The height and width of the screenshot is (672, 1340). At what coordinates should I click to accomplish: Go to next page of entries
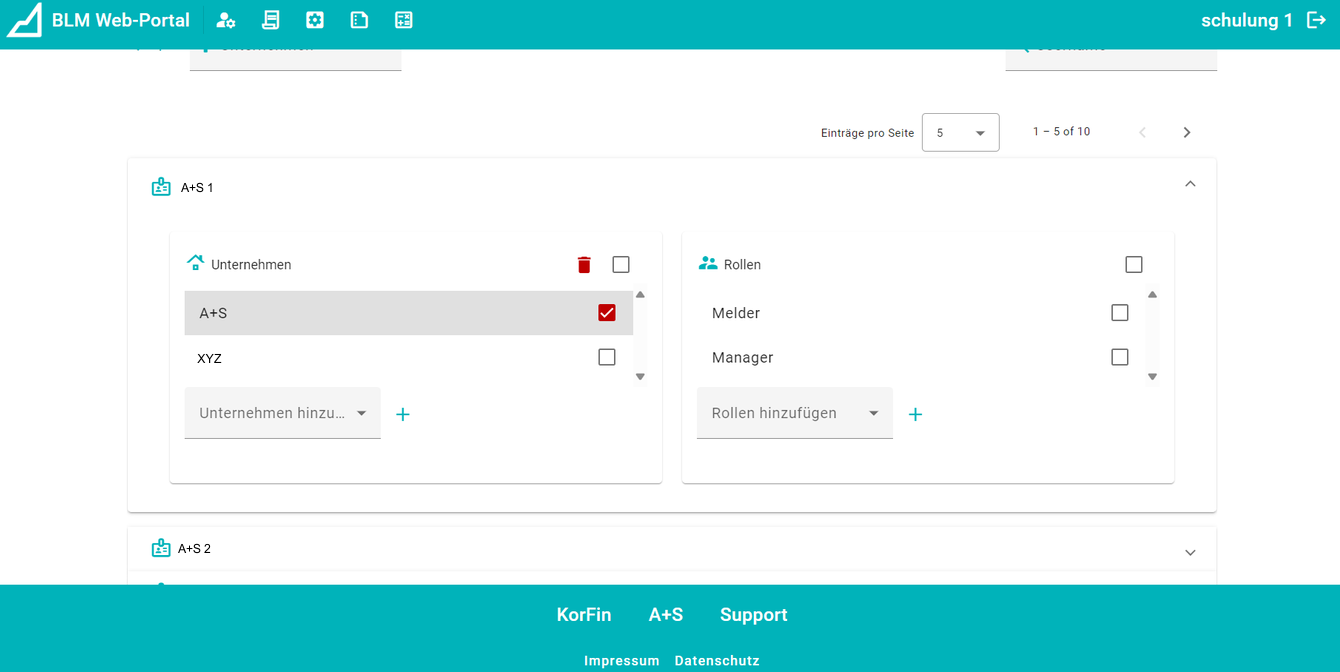1187,132
